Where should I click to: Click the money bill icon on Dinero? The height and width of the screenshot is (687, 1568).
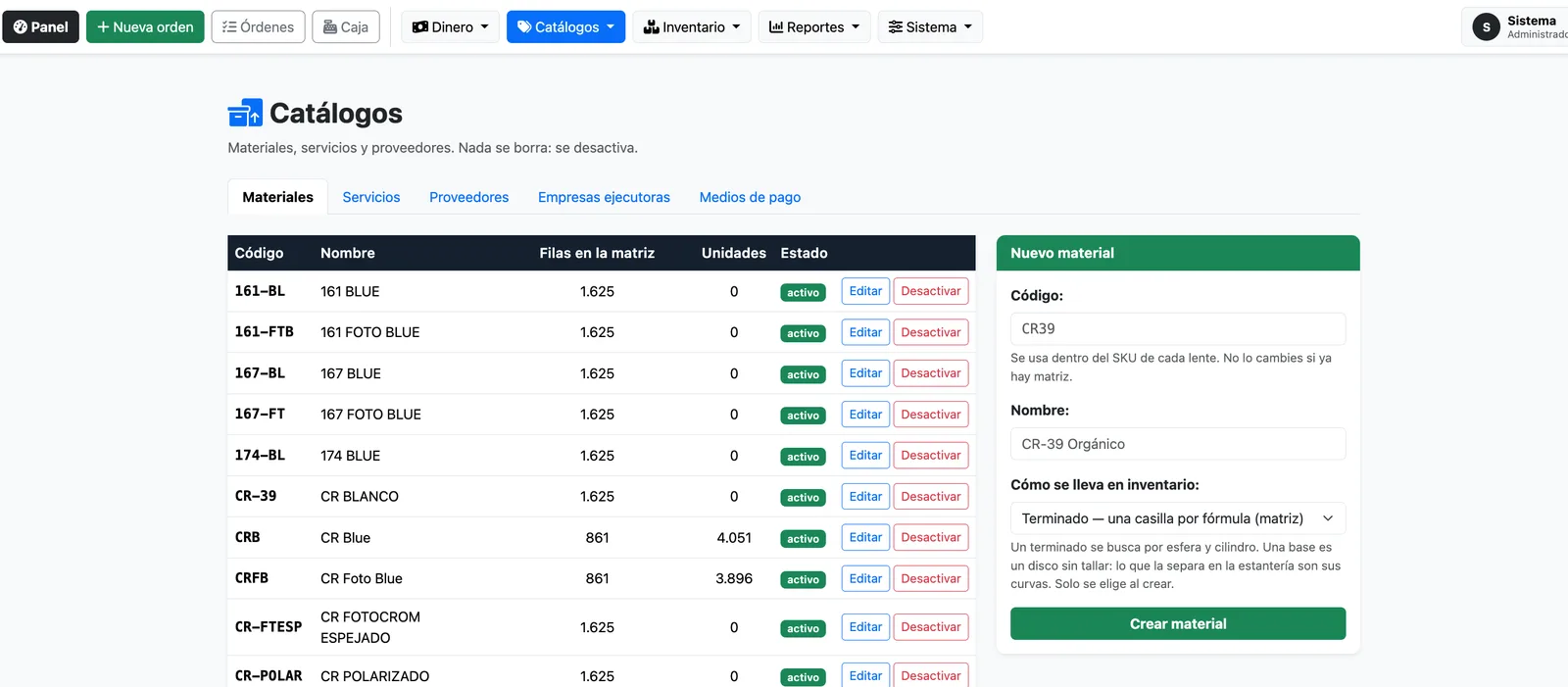pos(420,27)
